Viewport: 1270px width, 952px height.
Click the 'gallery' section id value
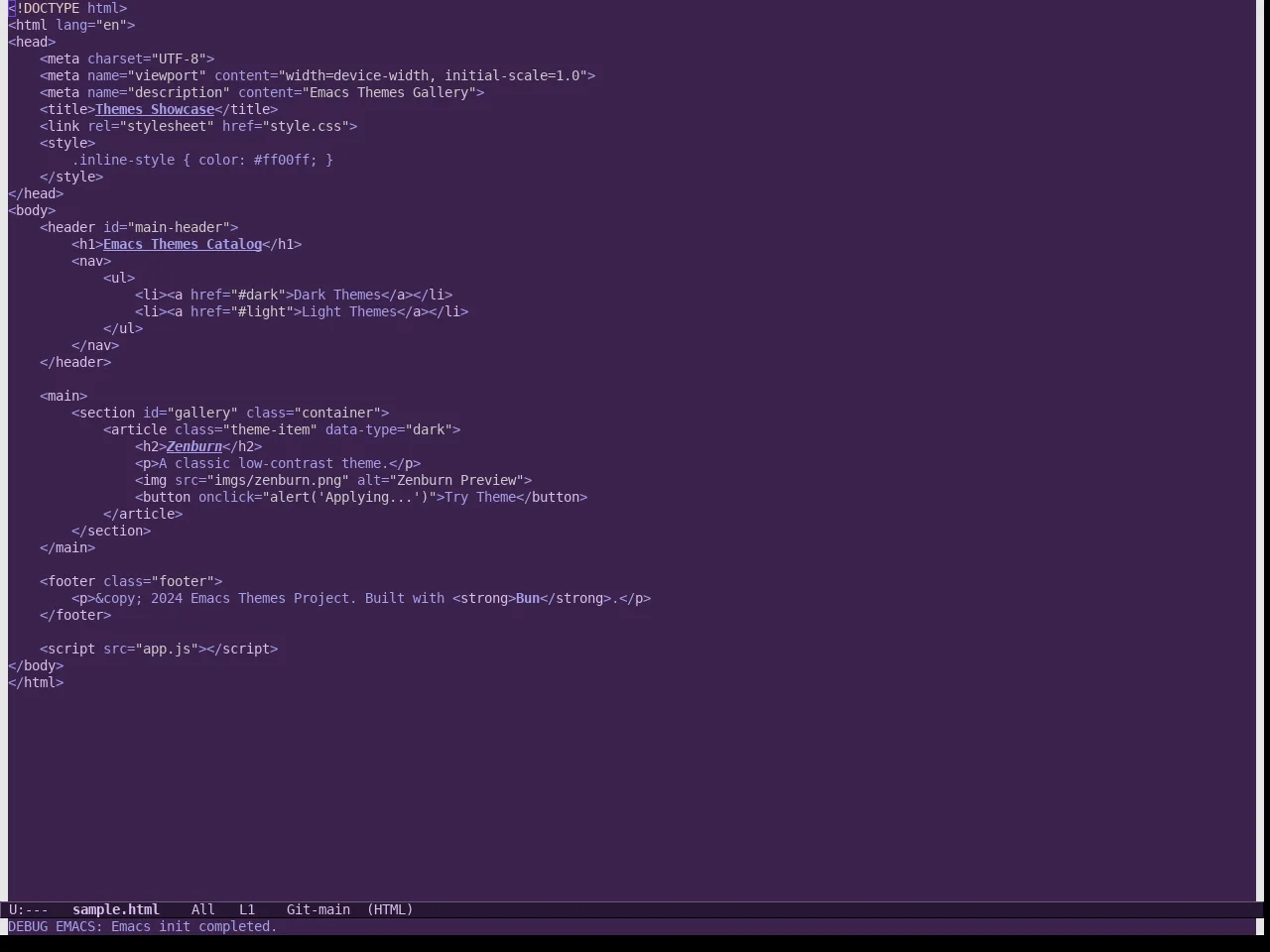(x=202, y=413)
